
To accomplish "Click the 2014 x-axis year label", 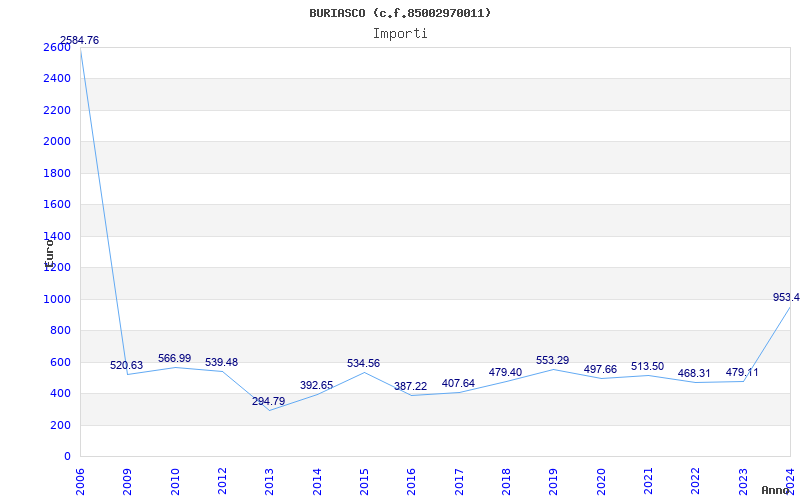I will [317, 482].
